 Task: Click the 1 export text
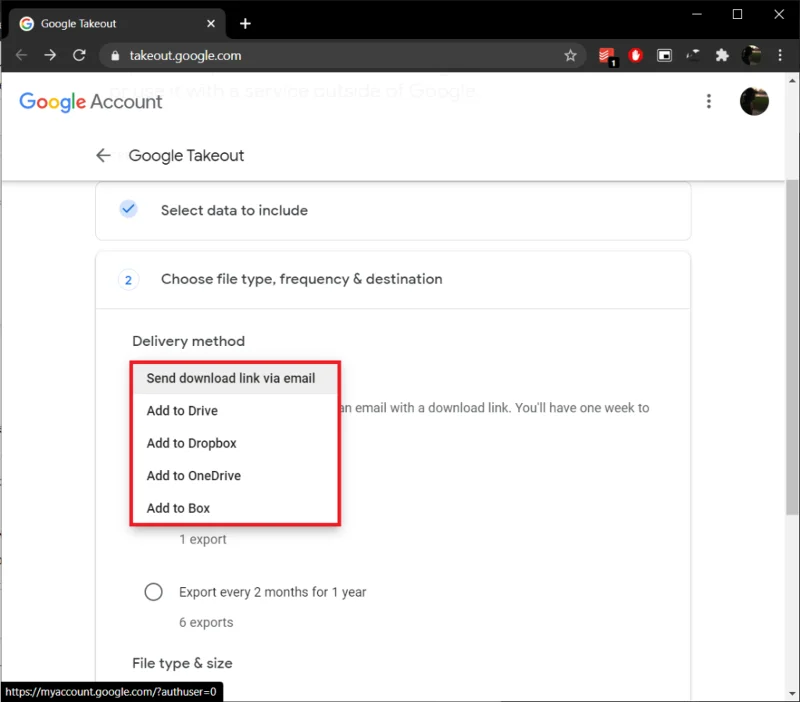tap(203, 539)
